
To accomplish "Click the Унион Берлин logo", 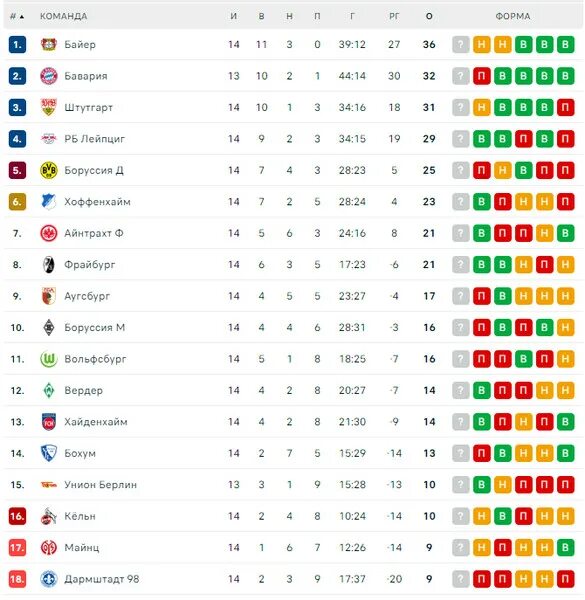I will [x=49, y=485].
